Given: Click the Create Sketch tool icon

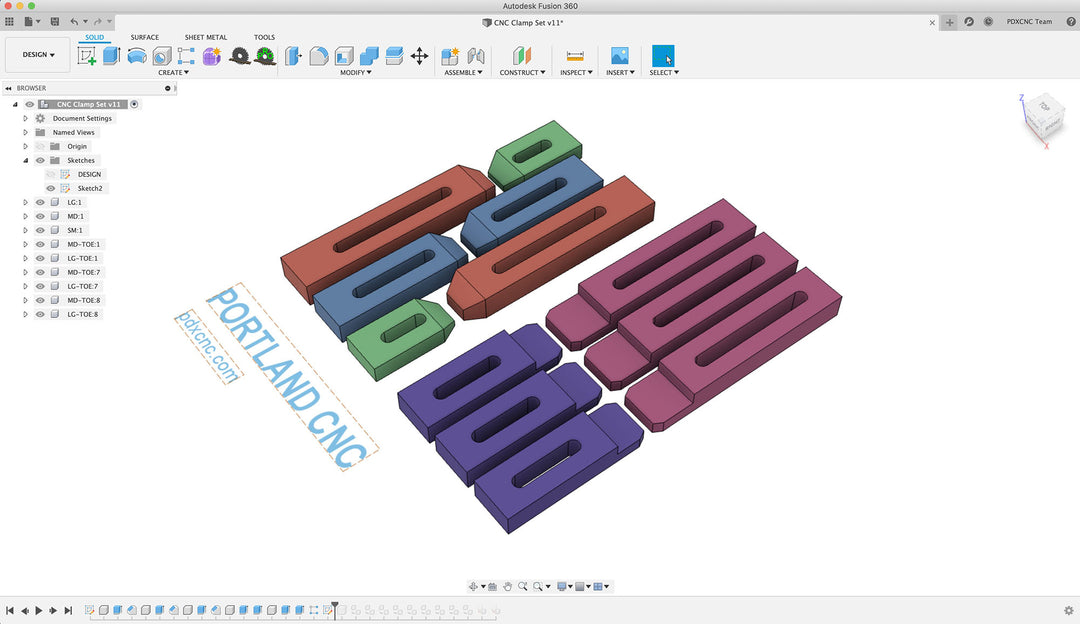Looking at the screenshot, I should pyautogui.click(x=87, y=56).
